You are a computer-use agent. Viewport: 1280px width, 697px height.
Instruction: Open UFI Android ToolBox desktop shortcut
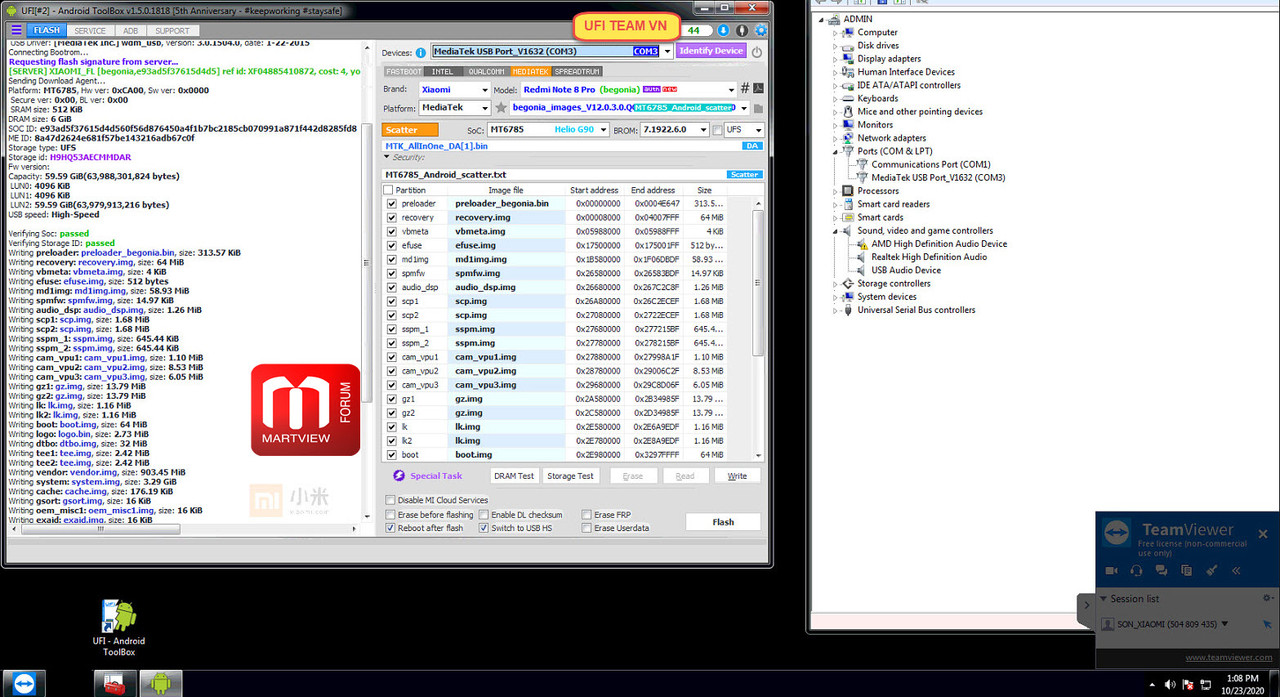tap(119, 628)
